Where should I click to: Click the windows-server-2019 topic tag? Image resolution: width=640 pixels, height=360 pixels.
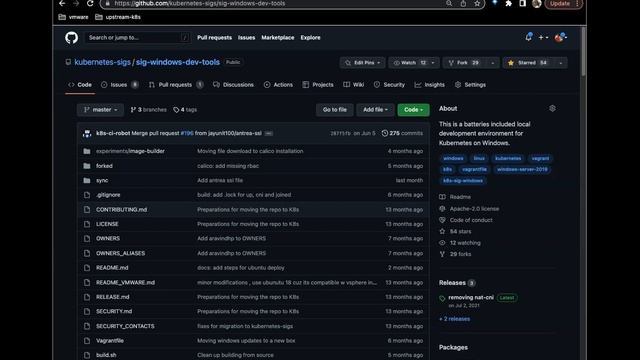(522, 169)
